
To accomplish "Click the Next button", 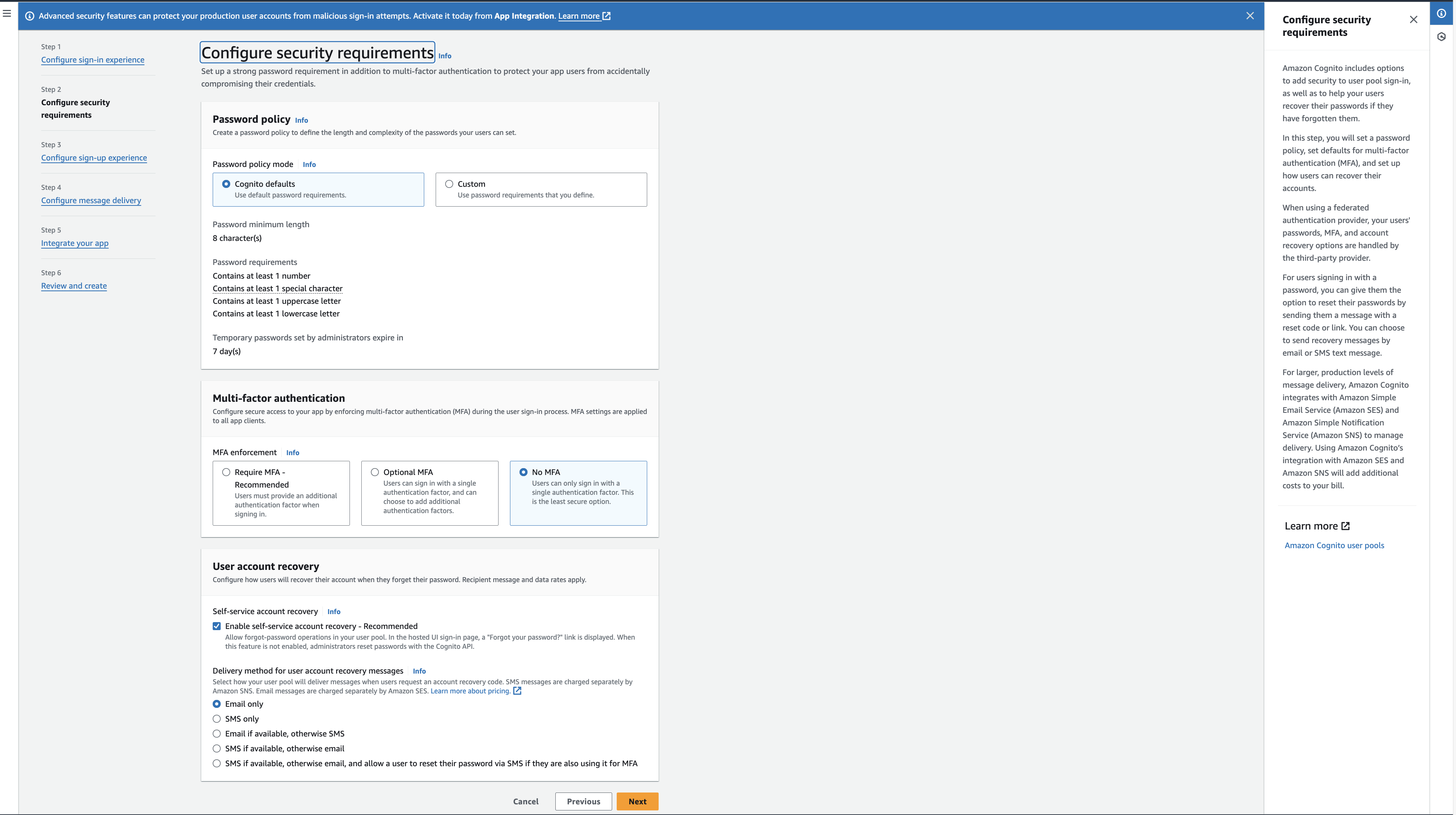I will [637, 801].
